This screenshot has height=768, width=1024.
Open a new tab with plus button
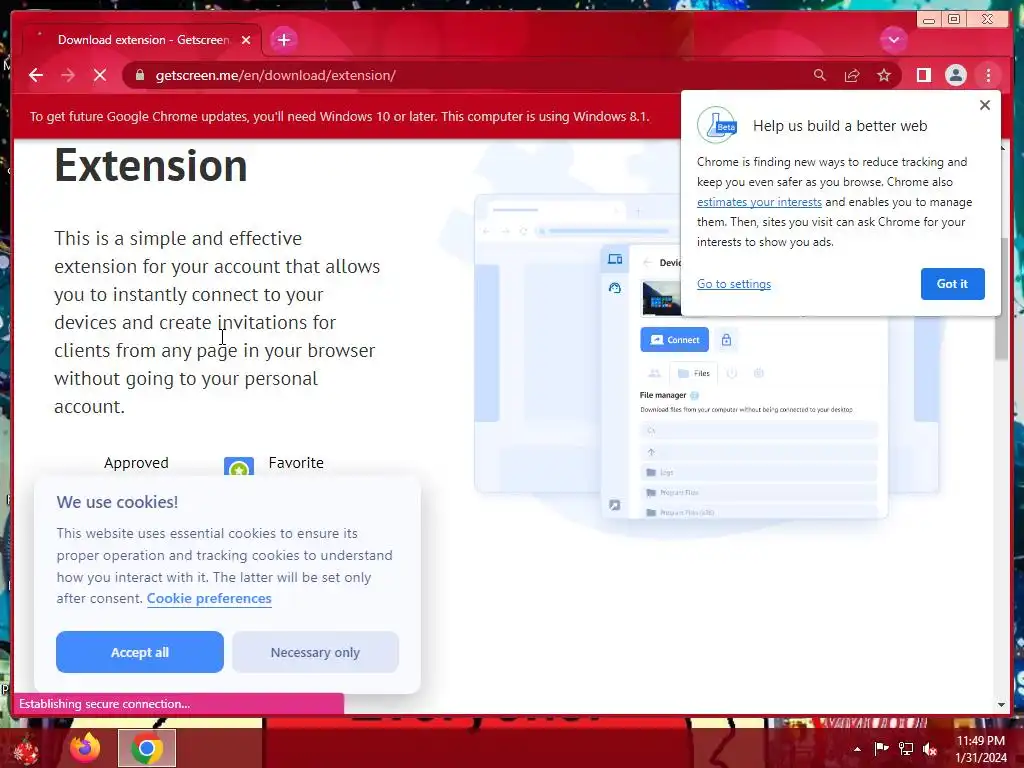283,40
